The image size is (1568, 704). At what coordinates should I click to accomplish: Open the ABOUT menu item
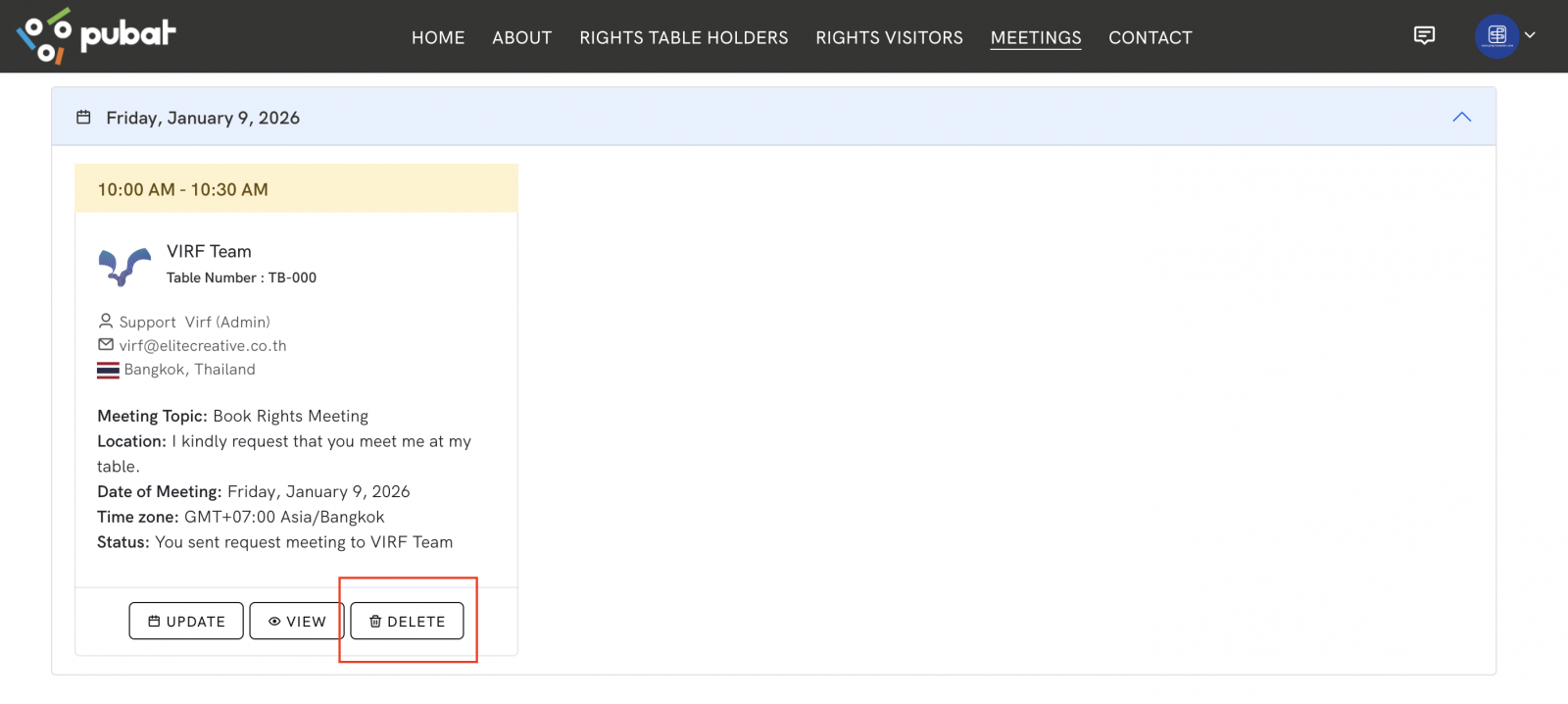[522, 37]
